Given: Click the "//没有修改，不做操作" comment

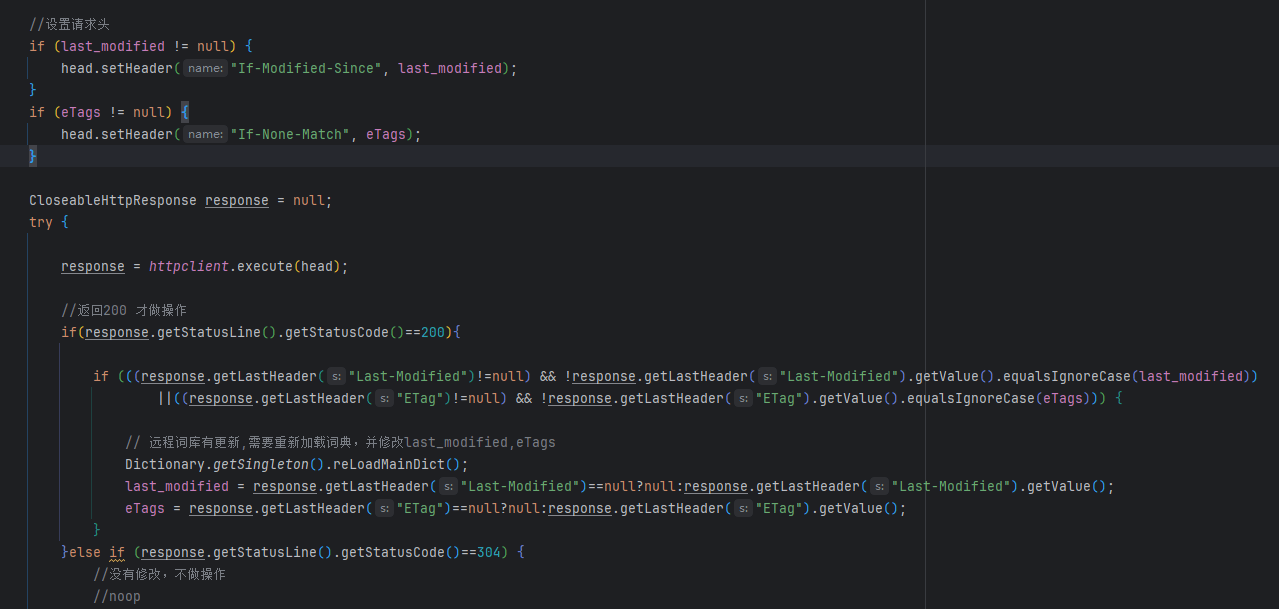Looking at the screenshot, I should click(x=159, y=575).
